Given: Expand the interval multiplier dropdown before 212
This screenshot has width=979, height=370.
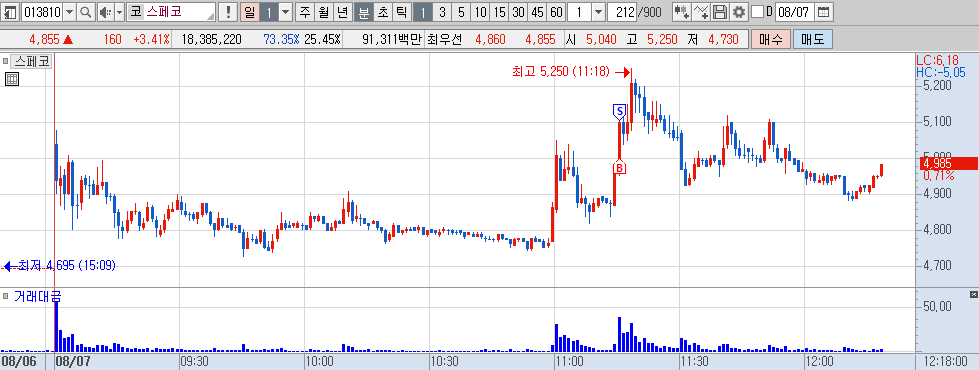Looking at the screenshot, I should [598, 11].
